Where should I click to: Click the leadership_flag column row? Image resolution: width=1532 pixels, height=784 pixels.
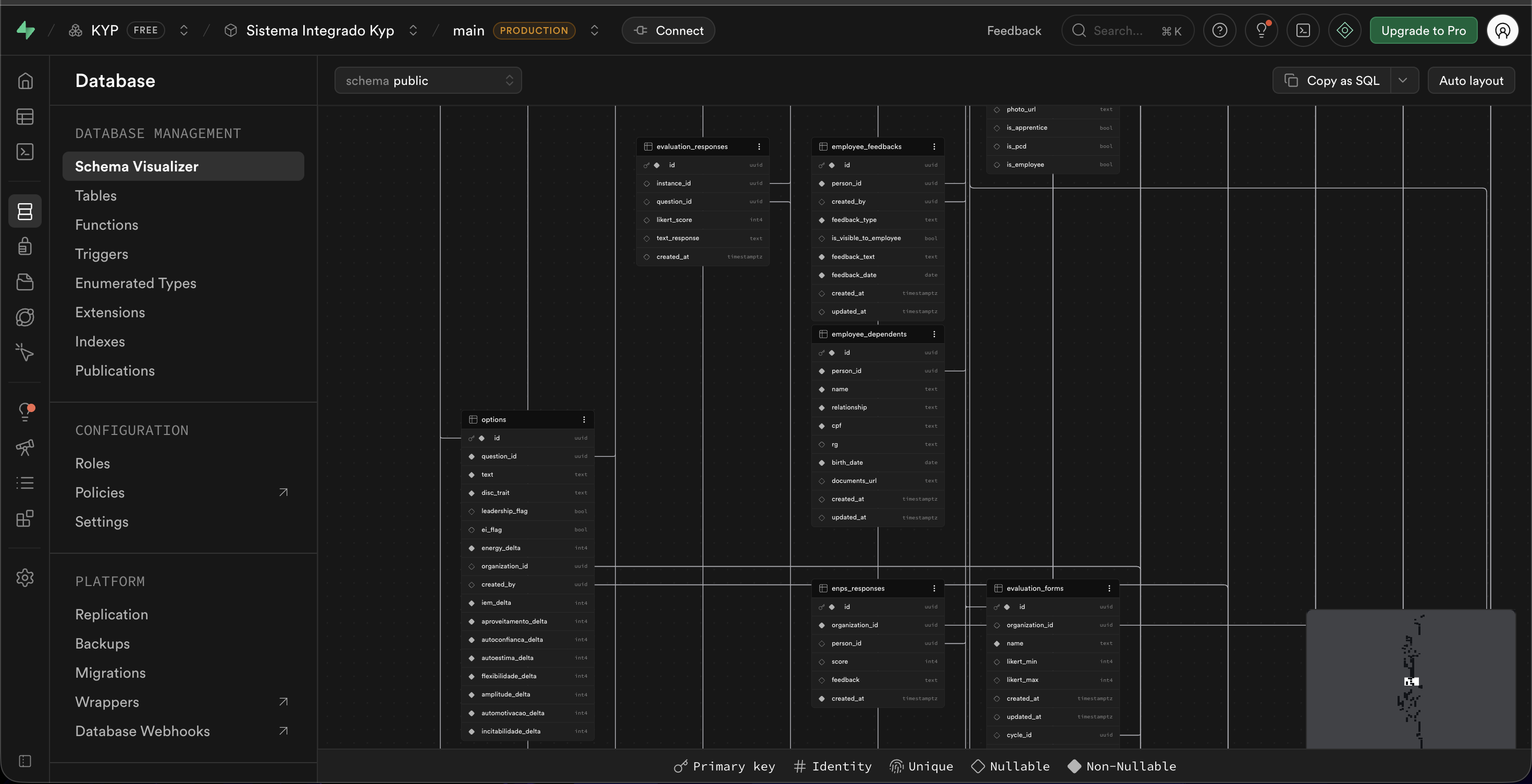point(527,511)
